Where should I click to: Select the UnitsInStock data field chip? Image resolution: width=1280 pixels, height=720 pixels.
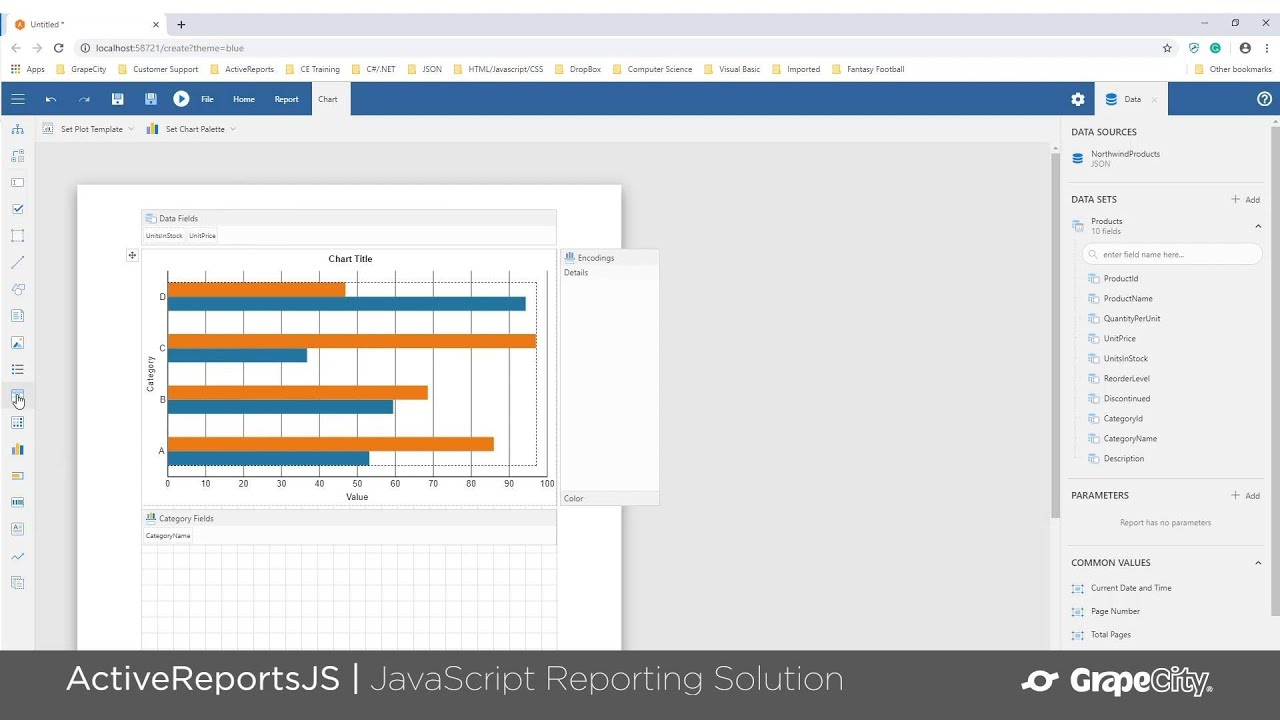click(x=164, y=236)
